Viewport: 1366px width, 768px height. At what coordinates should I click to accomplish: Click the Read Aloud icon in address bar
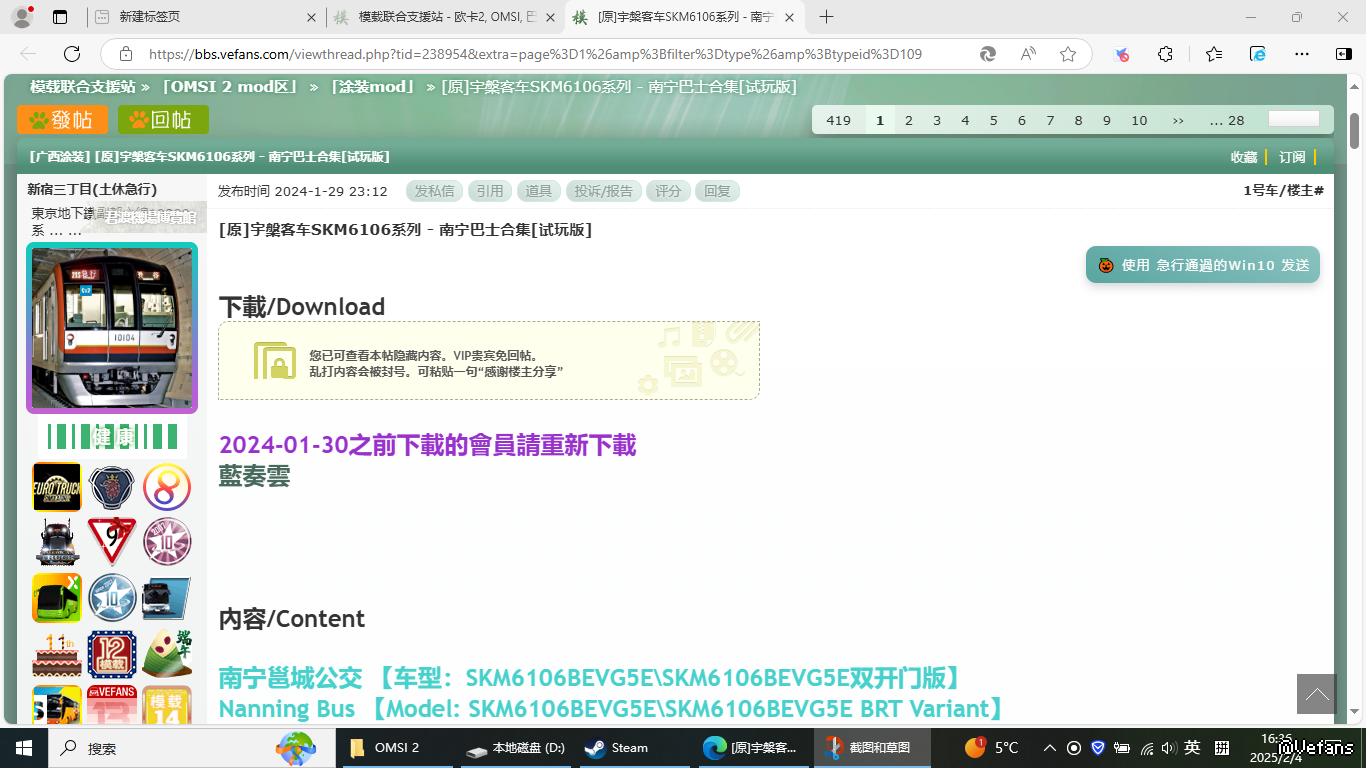pyautogui.click(x=1028, y=54)
